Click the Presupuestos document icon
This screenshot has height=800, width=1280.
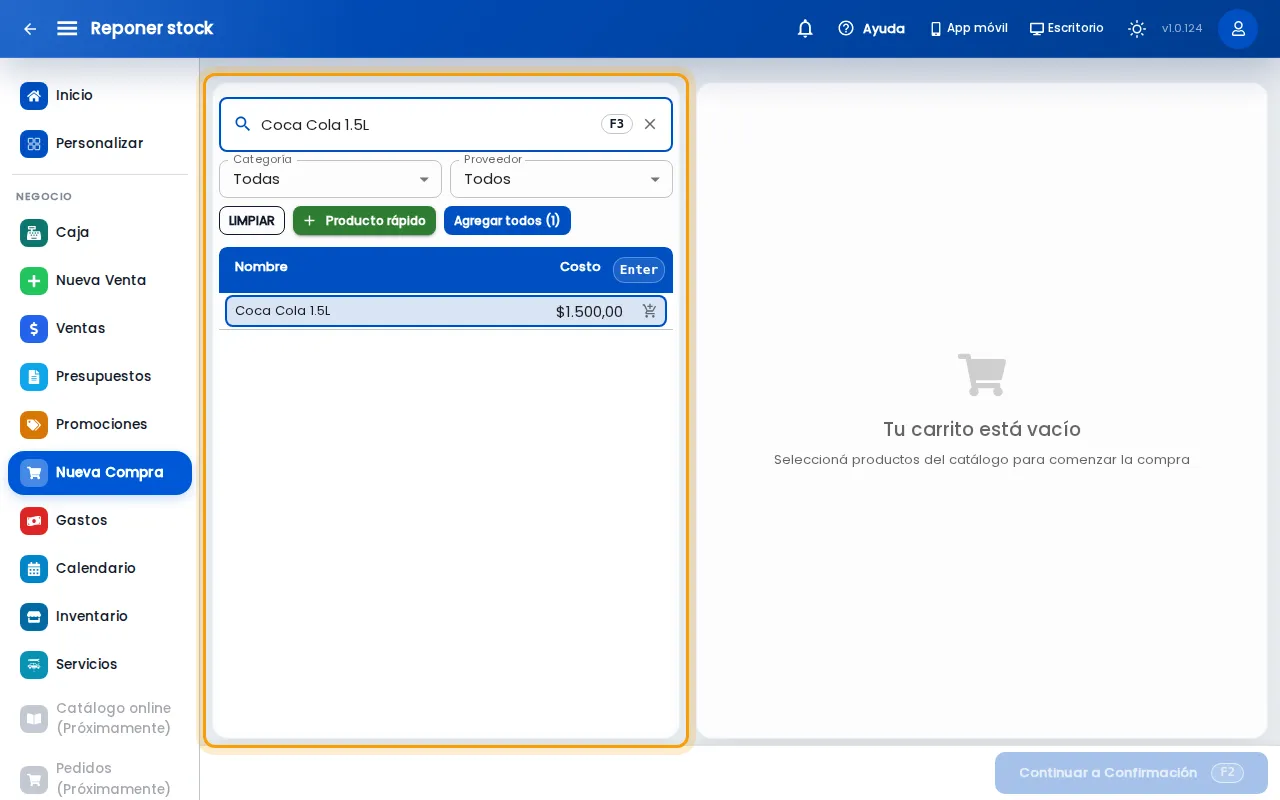[x=34, y=376]
